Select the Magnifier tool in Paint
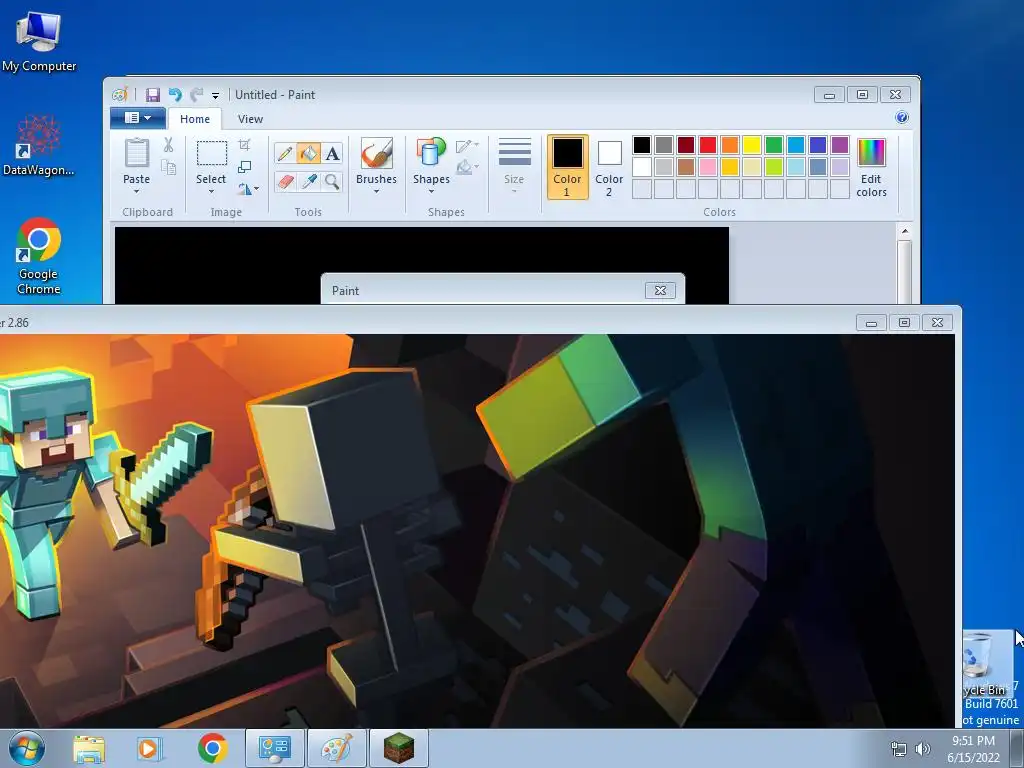Image resolution: width=1024 pixels, height=768 pixels. (x=332, y=181)
